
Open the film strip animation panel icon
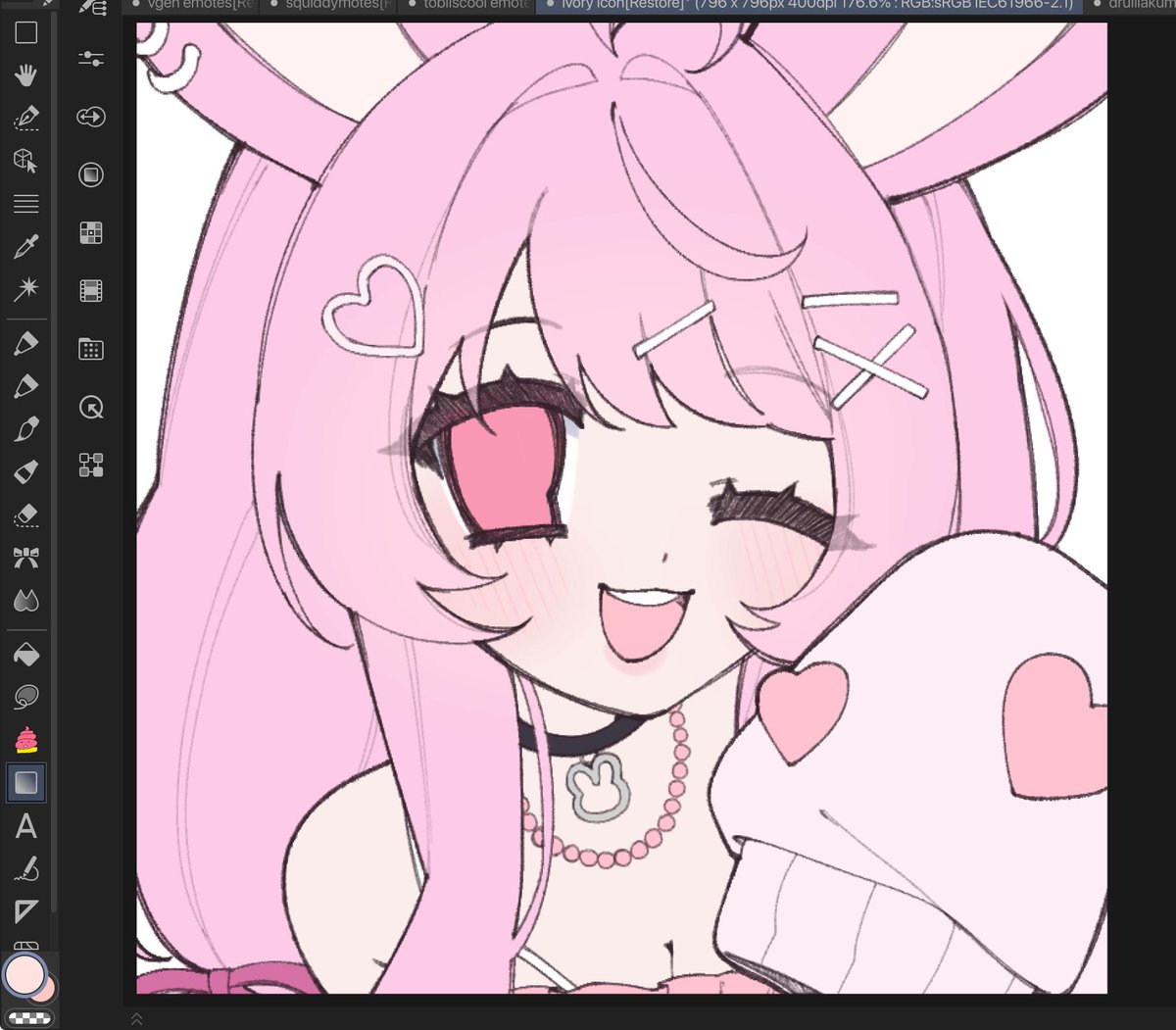91,291
